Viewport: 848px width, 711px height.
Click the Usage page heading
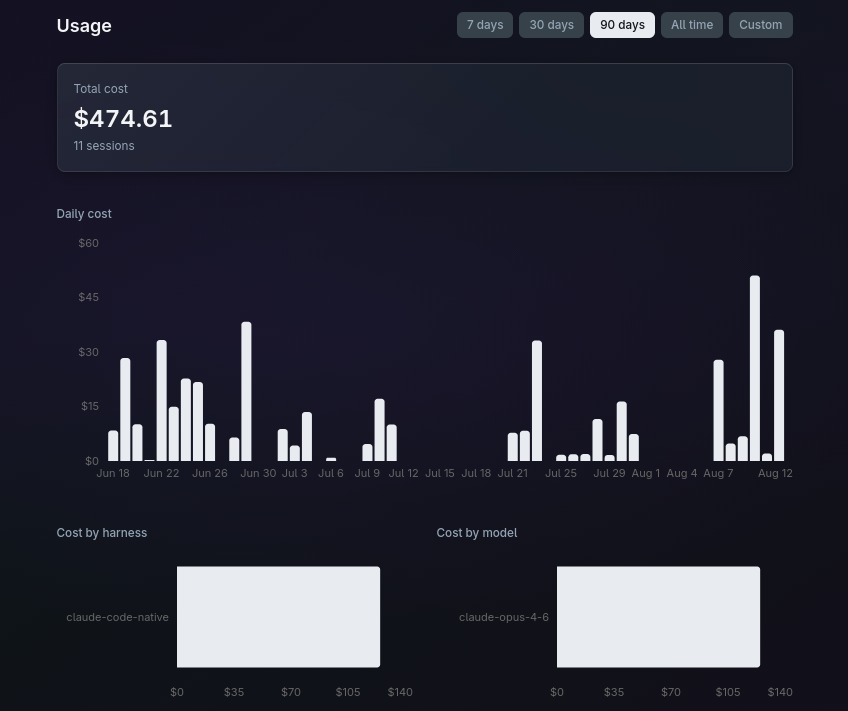point(84,25)
